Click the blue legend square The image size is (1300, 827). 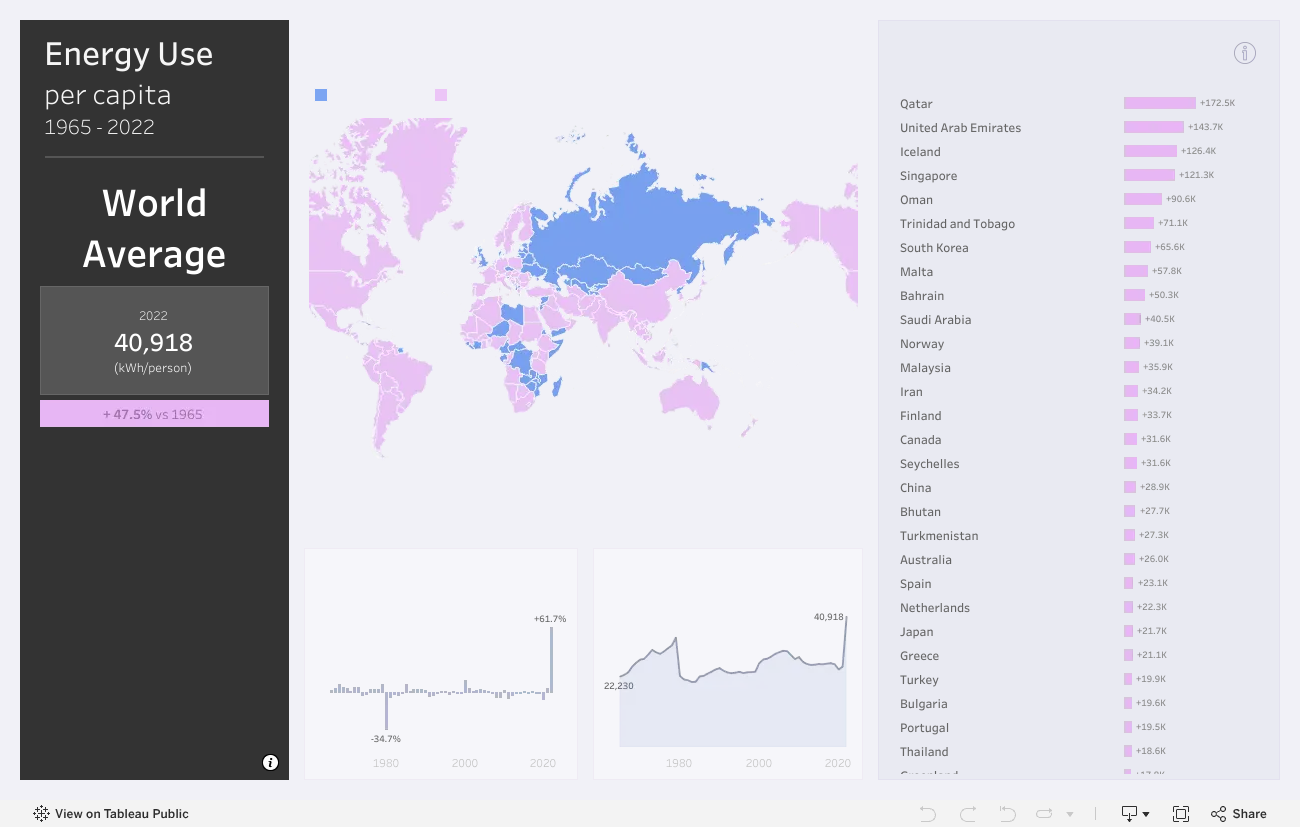click(321, 95)
